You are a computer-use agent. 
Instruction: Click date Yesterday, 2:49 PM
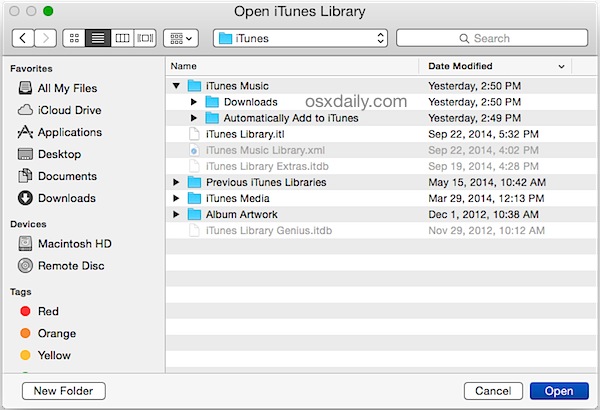474,118
